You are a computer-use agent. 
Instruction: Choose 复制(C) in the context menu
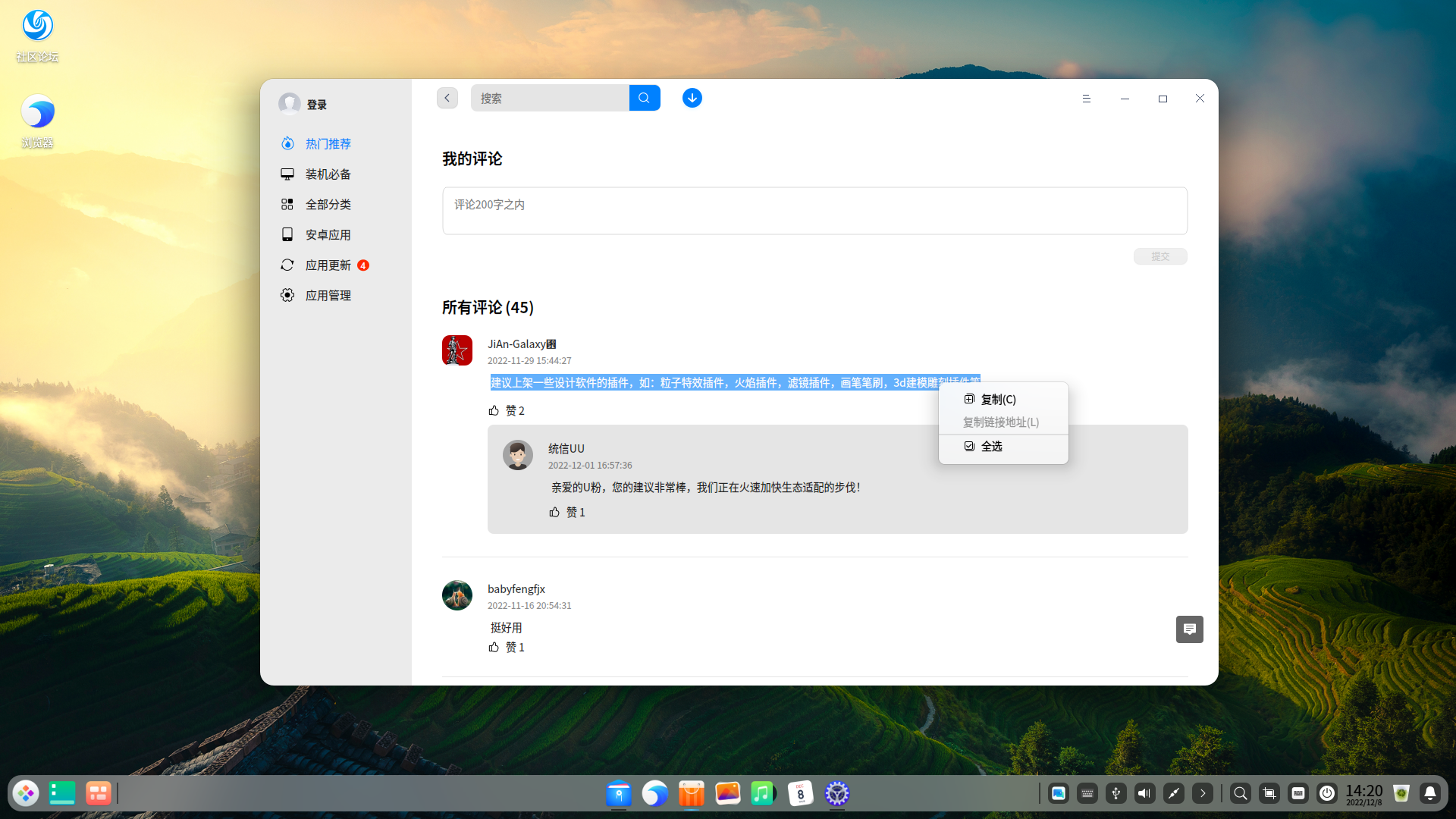[1003, 399]
